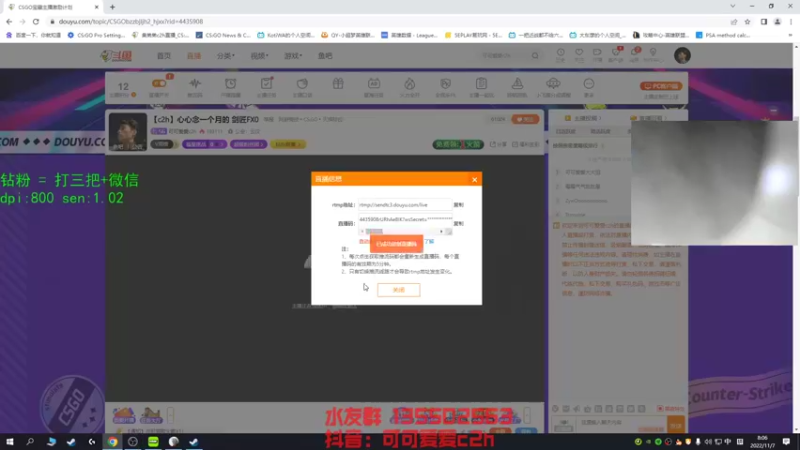The image size is (800, 450).
Task: Click the orange follow button beside room title
Action: [525, 119]
